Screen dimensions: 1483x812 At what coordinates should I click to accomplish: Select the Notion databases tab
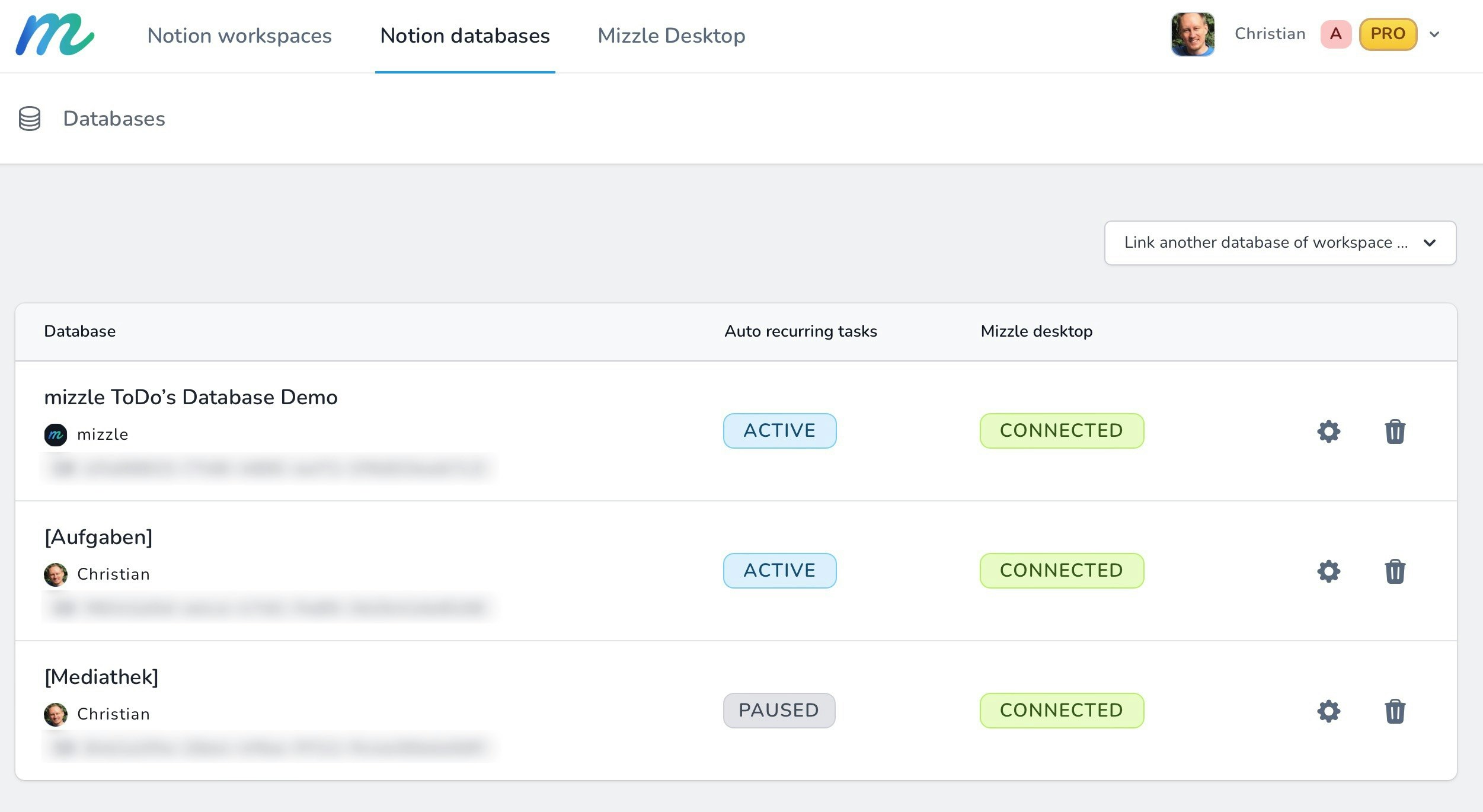pos(465,36)
